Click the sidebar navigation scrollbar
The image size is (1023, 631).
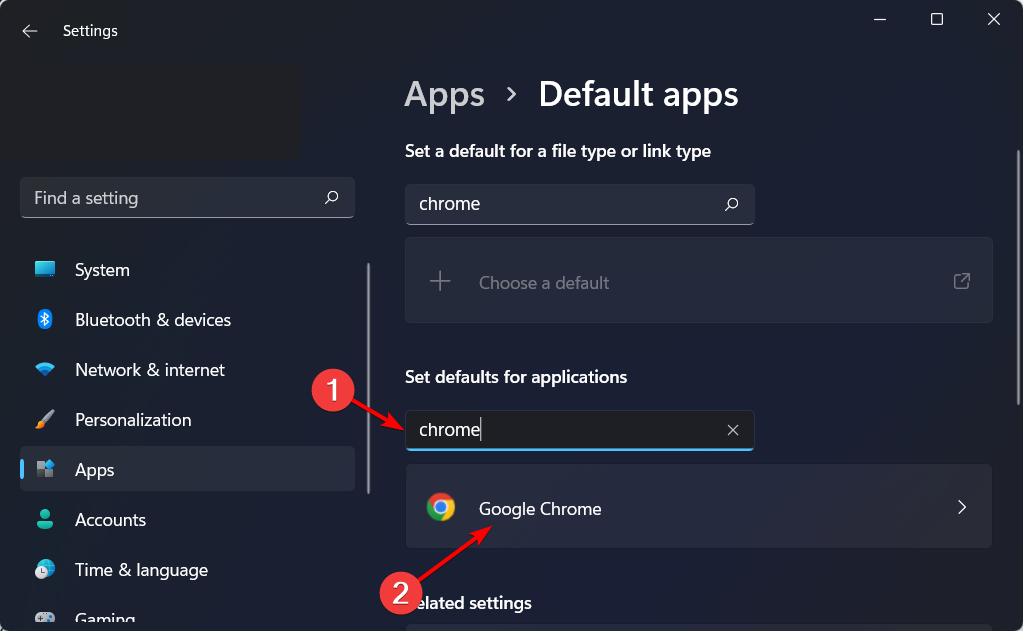coord(369,378)
